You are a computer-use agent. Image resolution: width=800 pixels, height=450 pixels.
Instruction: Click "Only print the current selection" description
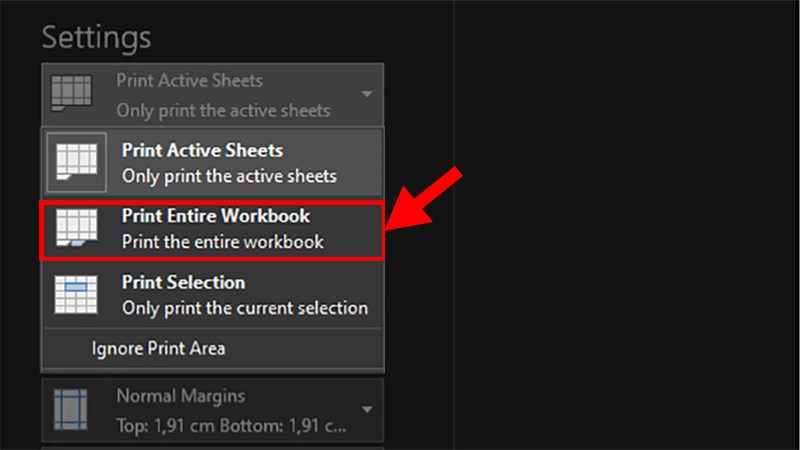click(245, 308)
